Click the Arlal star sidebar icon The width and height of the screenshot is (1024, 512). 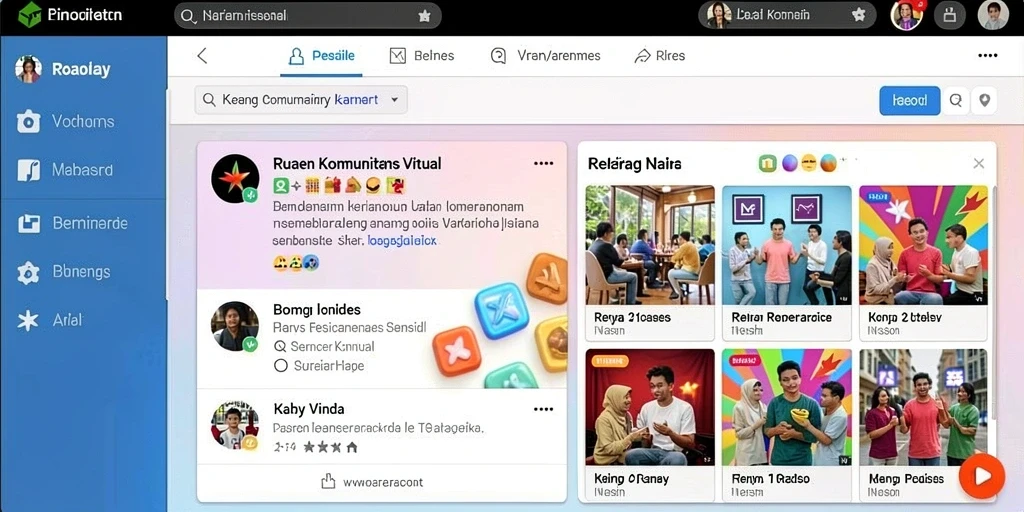click(28, 321)
